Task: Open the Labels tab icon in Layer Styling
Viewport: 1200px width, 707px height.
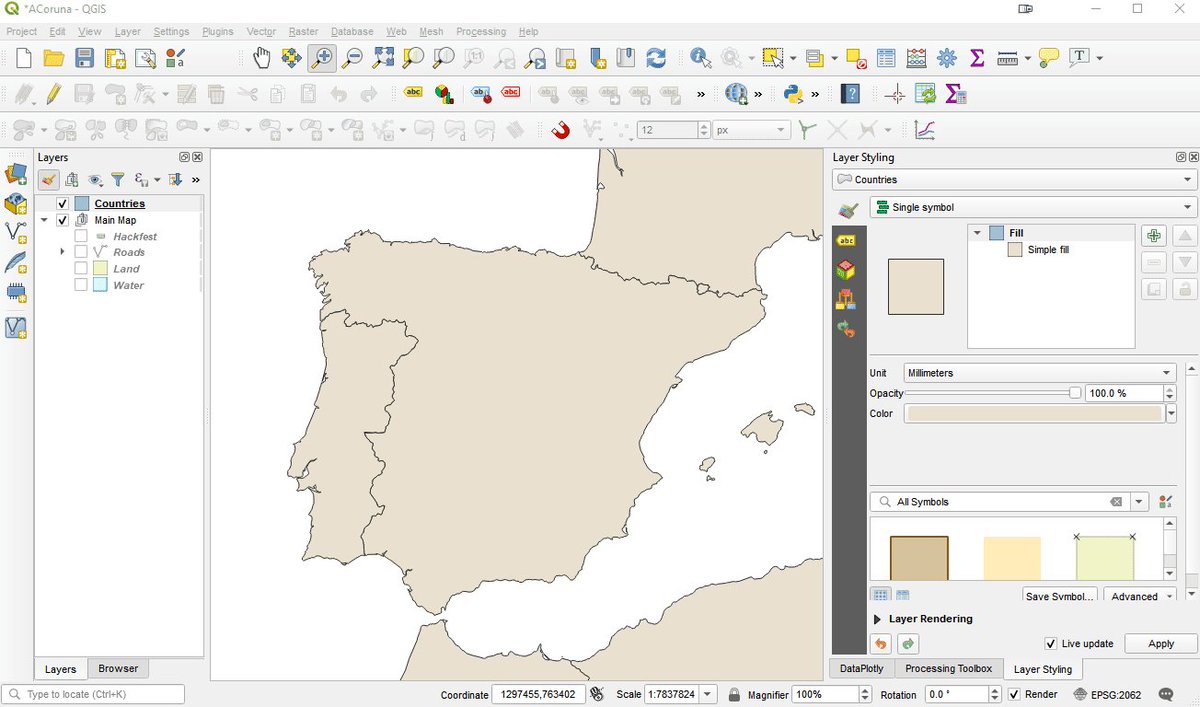Action: 846,240
